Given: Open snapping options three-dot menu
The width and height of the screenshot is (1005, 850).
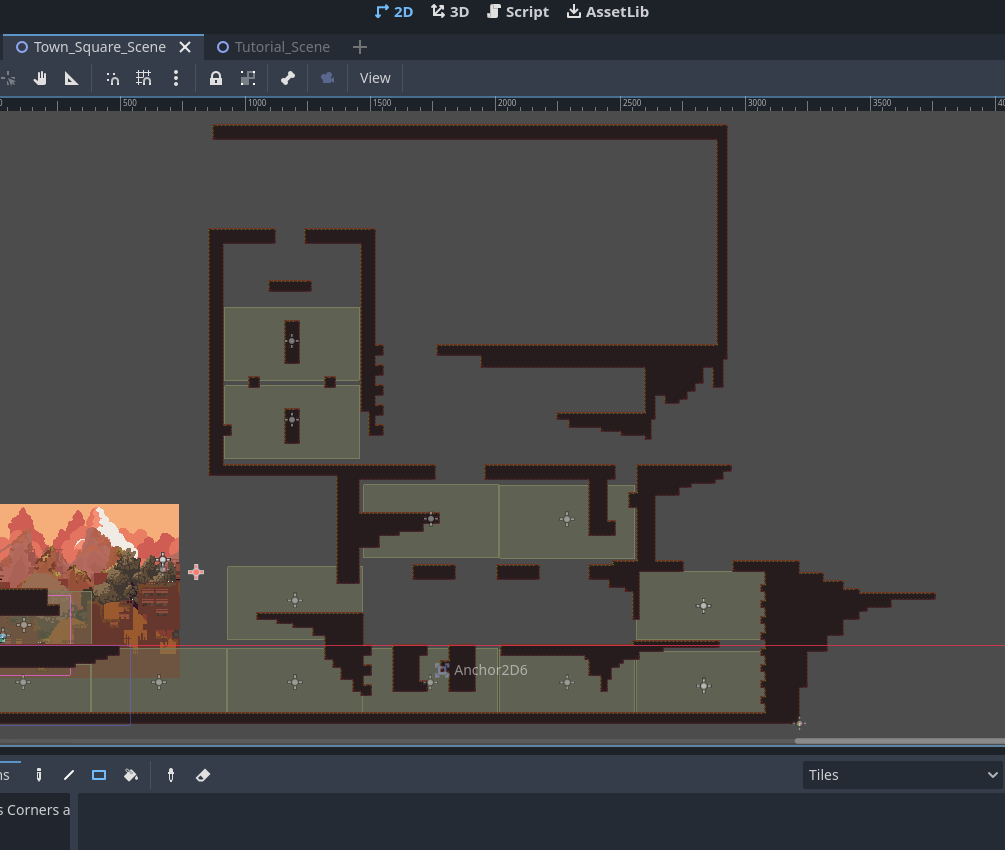Looking at the screenshot, I should (176, 78).
